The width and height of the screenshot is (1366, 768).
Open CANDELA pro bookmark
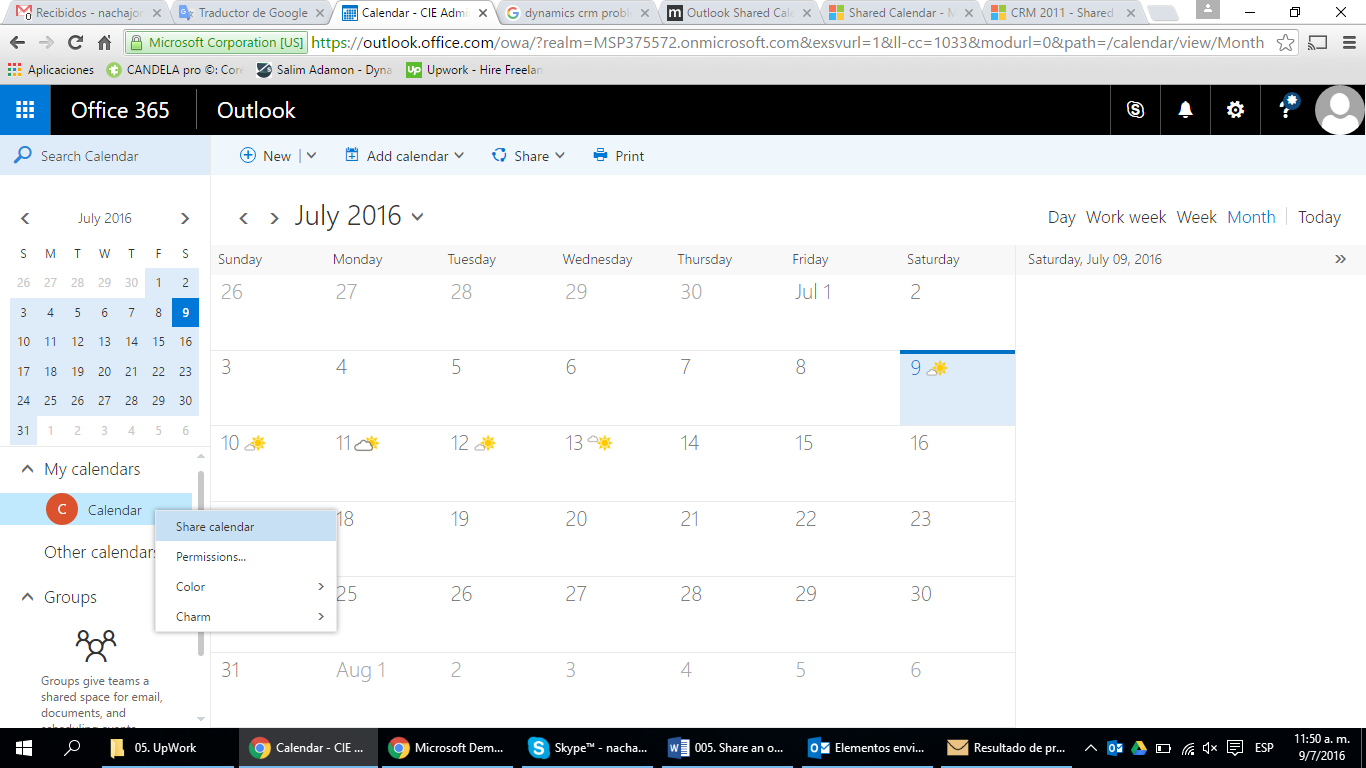point(175,70)
